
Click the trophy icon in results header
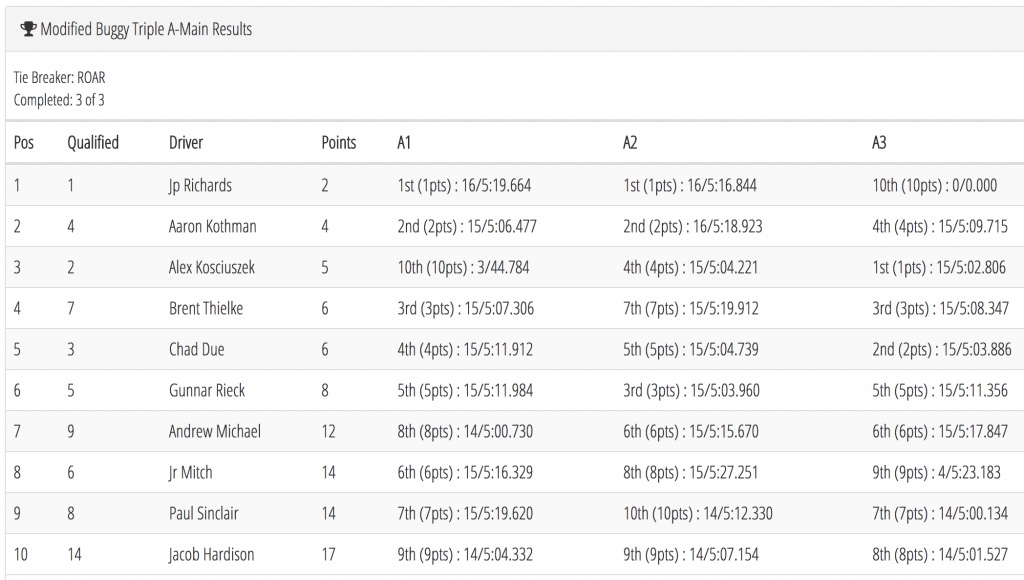(x=27, y=29)
